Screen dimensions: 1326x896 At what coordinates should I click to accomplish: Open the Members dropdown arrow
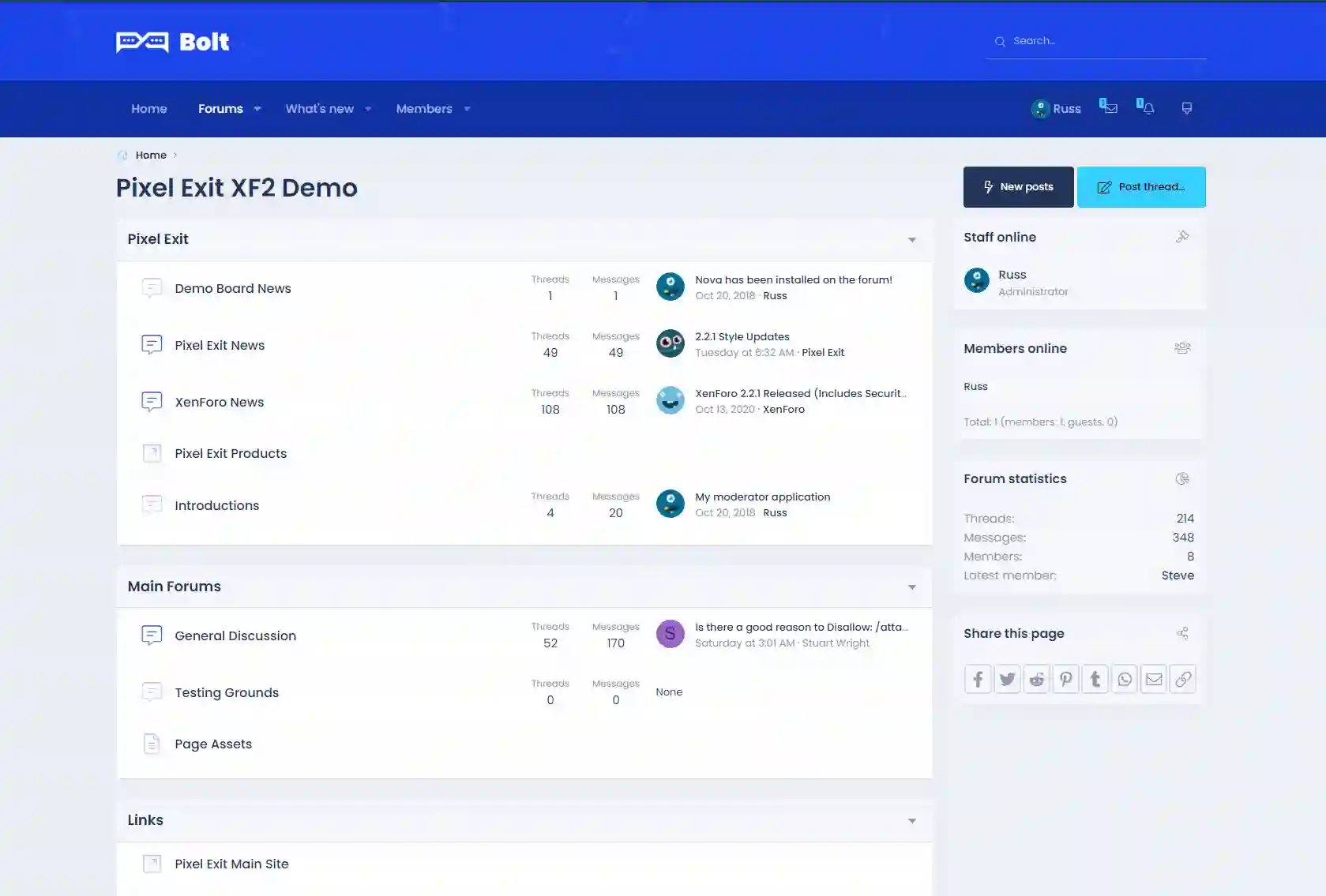click(x=467, y=109)
